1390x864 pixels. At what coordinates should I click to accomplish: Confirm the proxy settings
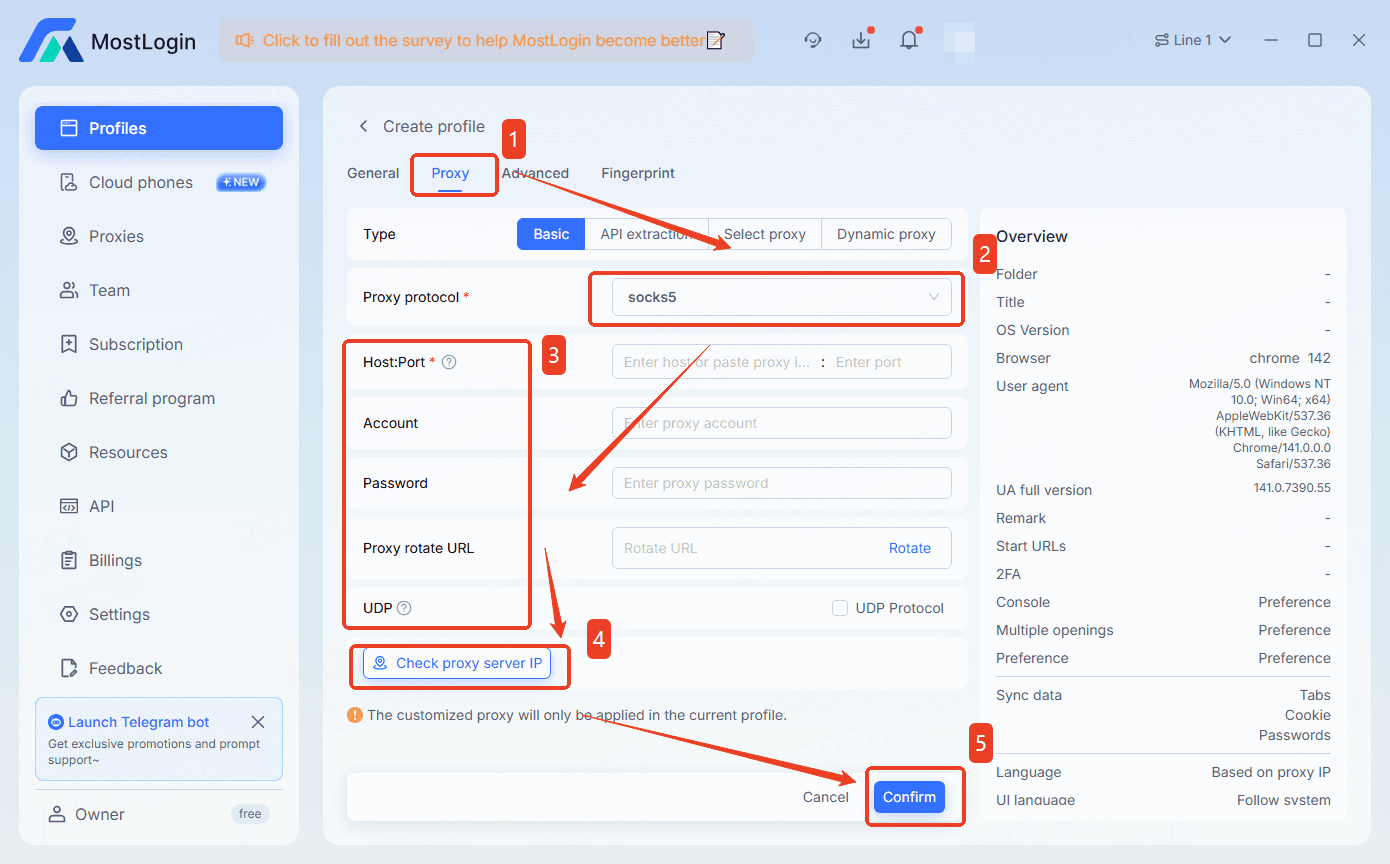pos(909,796)
